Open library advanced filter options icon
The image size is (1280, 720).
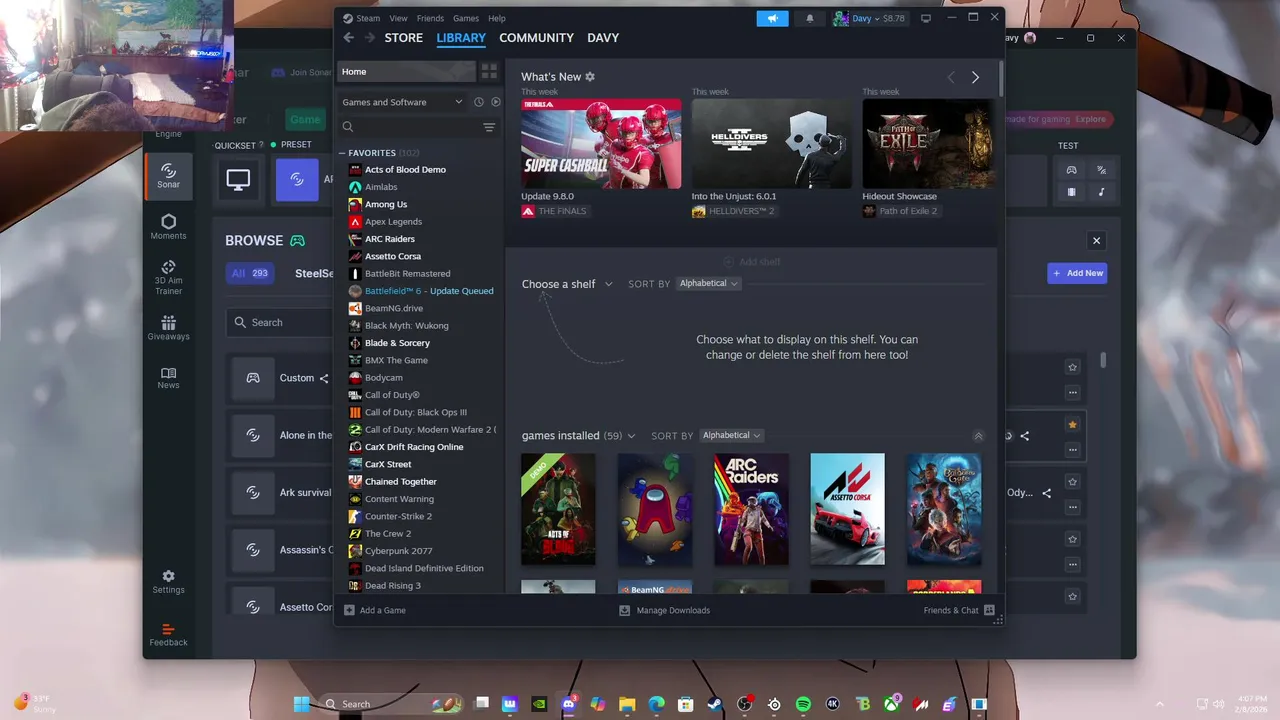(x=489, y=127)
